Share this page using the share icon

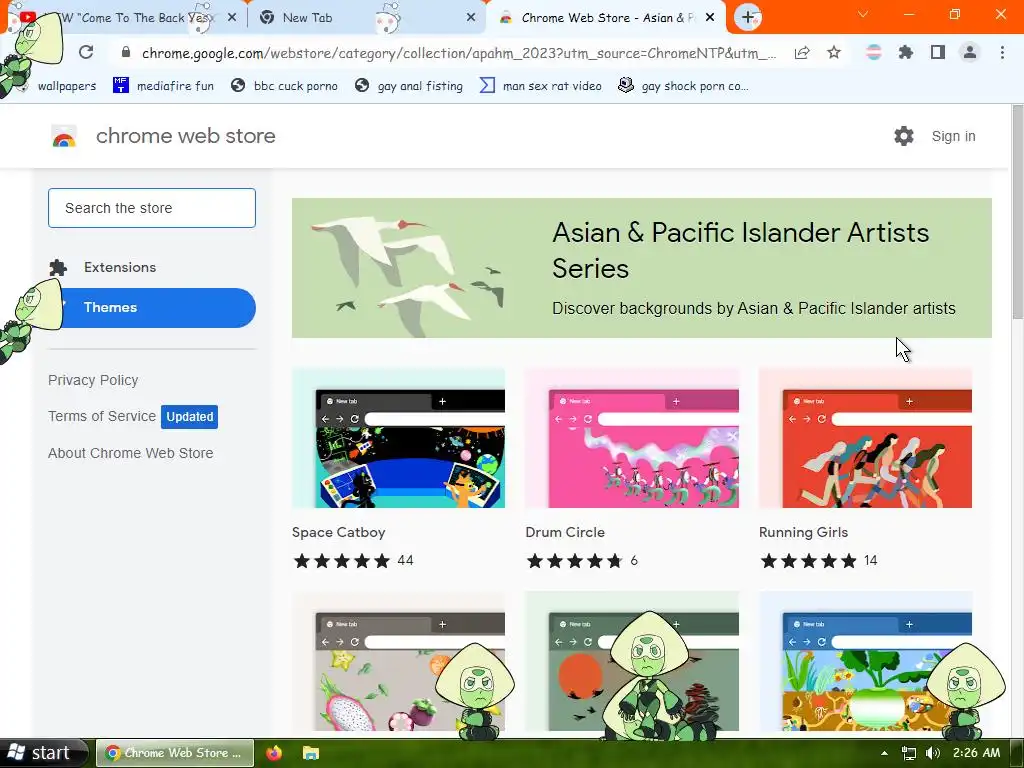click(x=802, y=52)
